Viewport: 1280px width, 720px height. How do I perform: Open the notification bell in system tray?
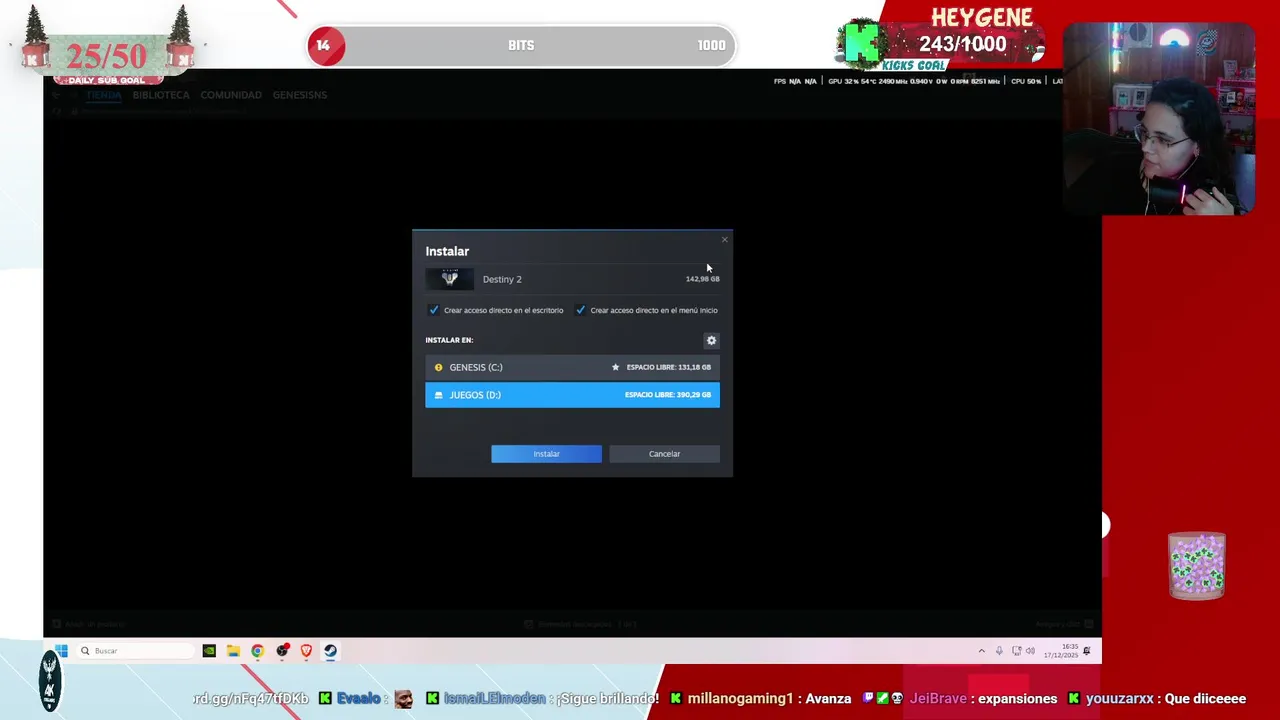(x=1087, y=651)
